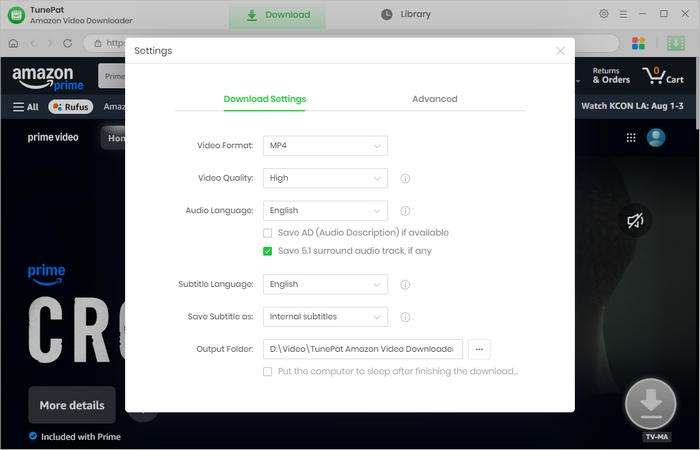This screenshot has height=450, width=700.
Task: Close the Settings dialog
Action: click(560, 51)
